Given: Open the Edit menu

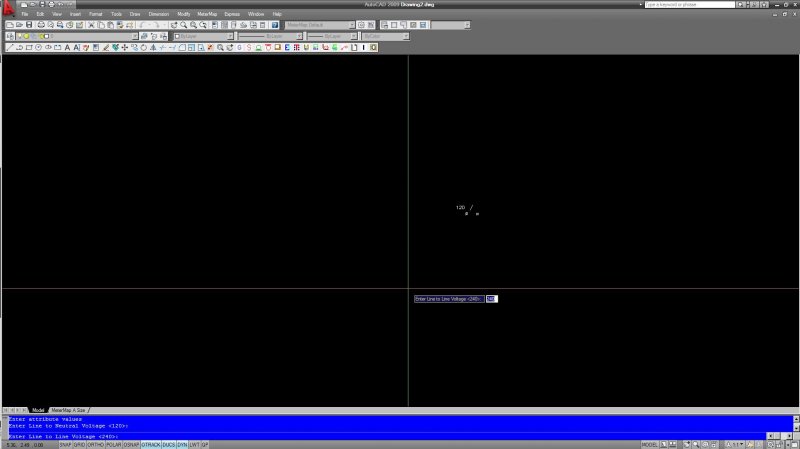Looking at the screenshot, I should [x=40, y=14].
